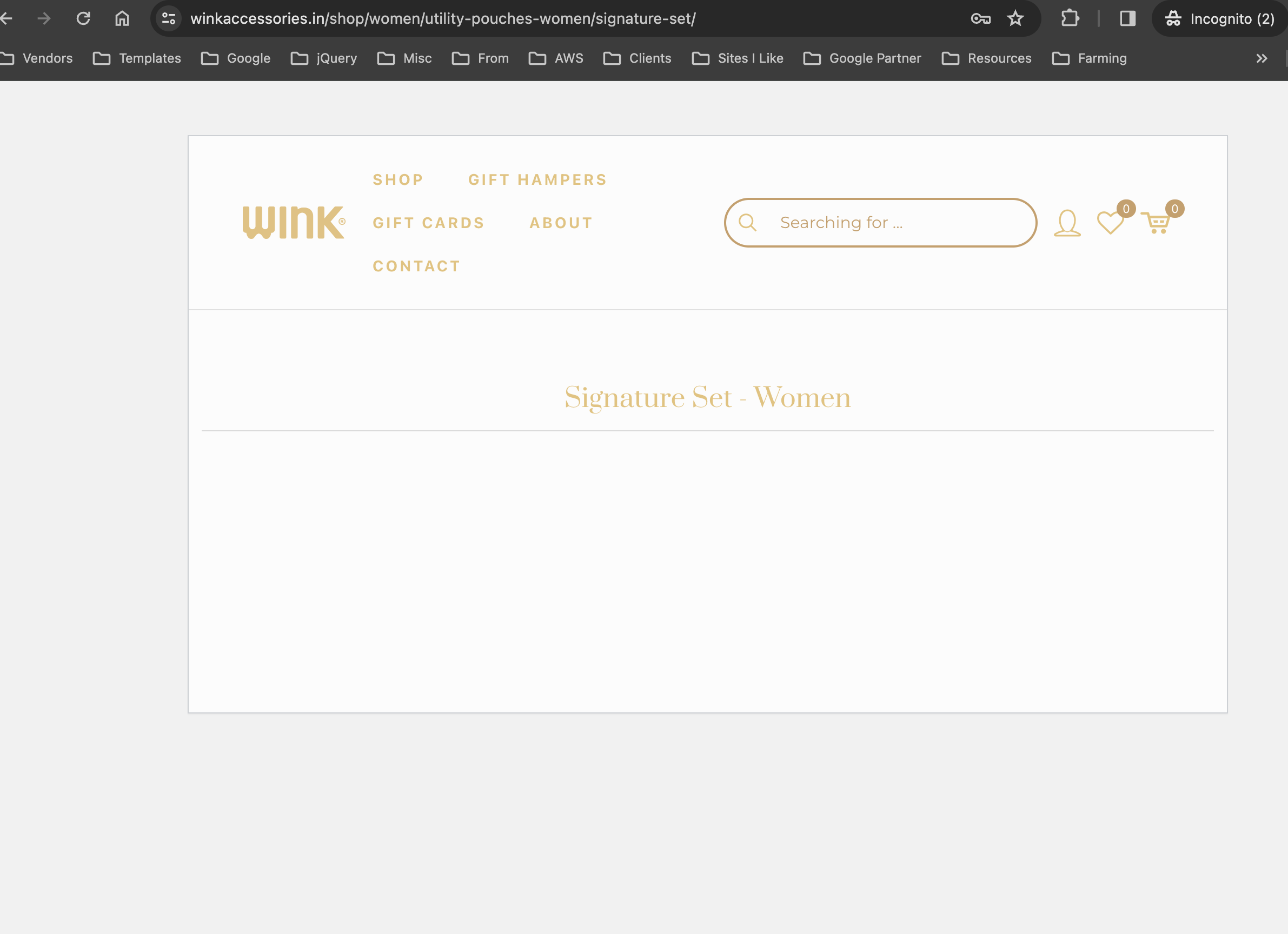This screenshot has width=1288, height=934.
Task: Open the Google bookmark folder
Action: click(x=236, y=58)
